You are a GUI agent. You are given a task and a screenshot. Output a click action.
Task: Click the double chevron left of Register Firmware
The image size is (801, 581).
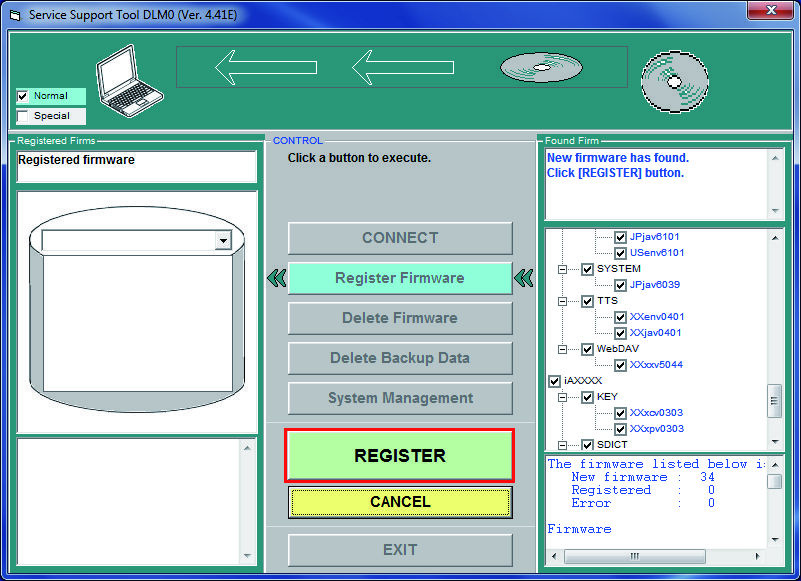(x=276, y=278)
